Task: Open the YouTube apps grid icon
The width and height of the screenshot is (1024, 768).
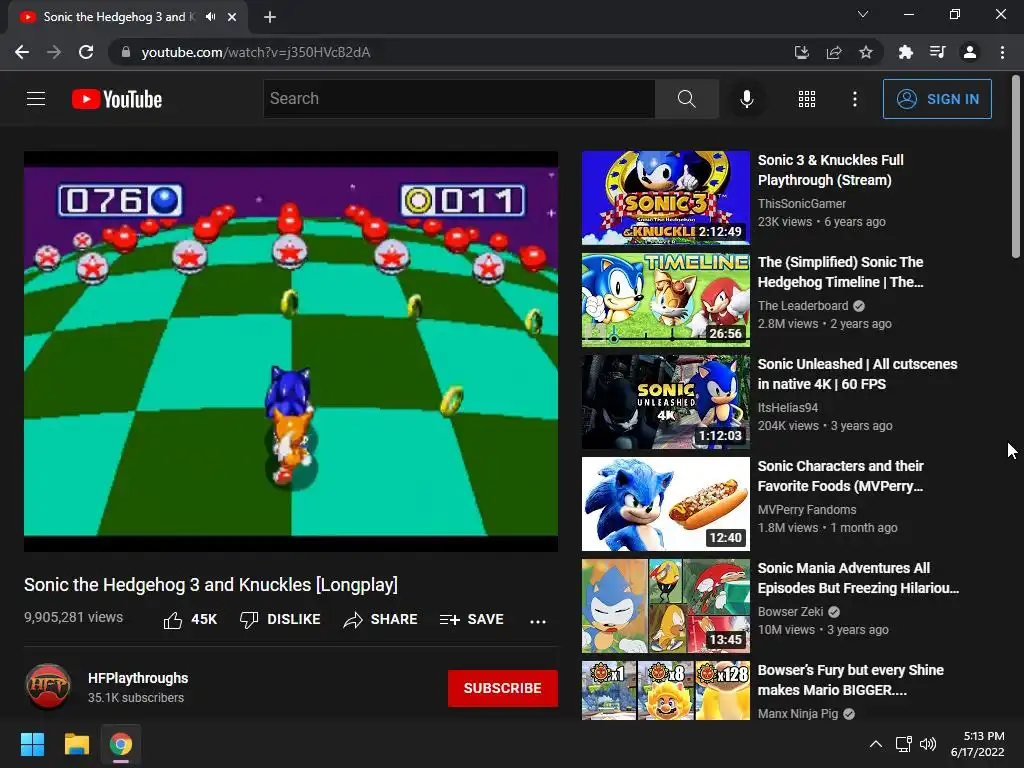Action: pos(807,99)
